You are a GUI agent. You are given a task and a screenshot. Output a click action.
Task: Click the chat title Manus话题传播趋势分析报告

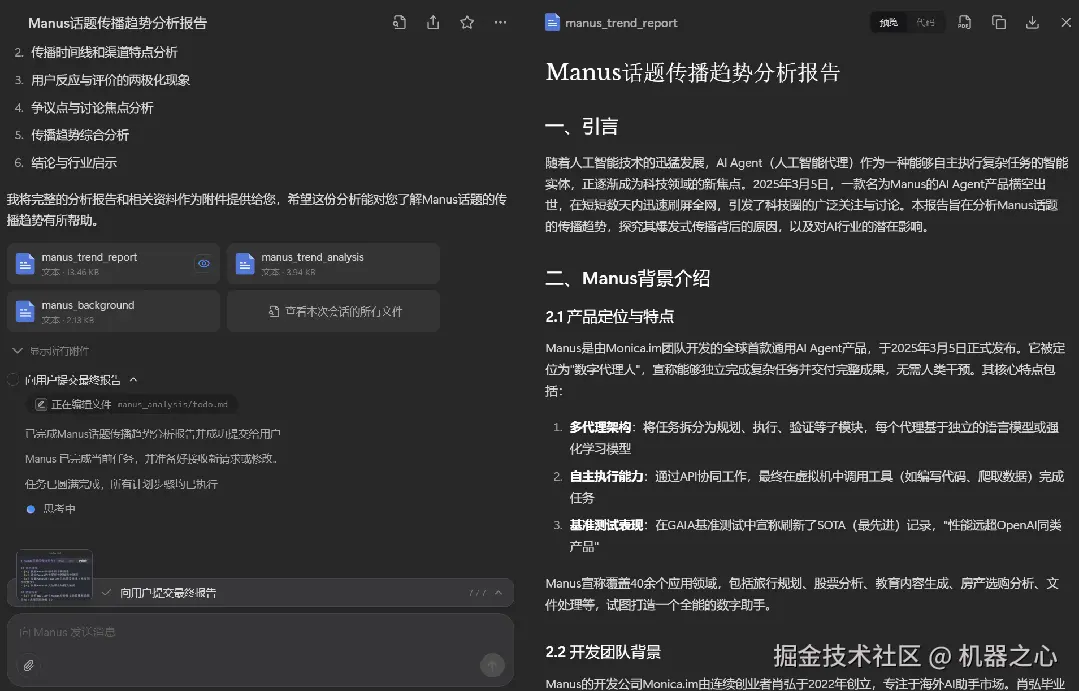click(x=118, y=23)
